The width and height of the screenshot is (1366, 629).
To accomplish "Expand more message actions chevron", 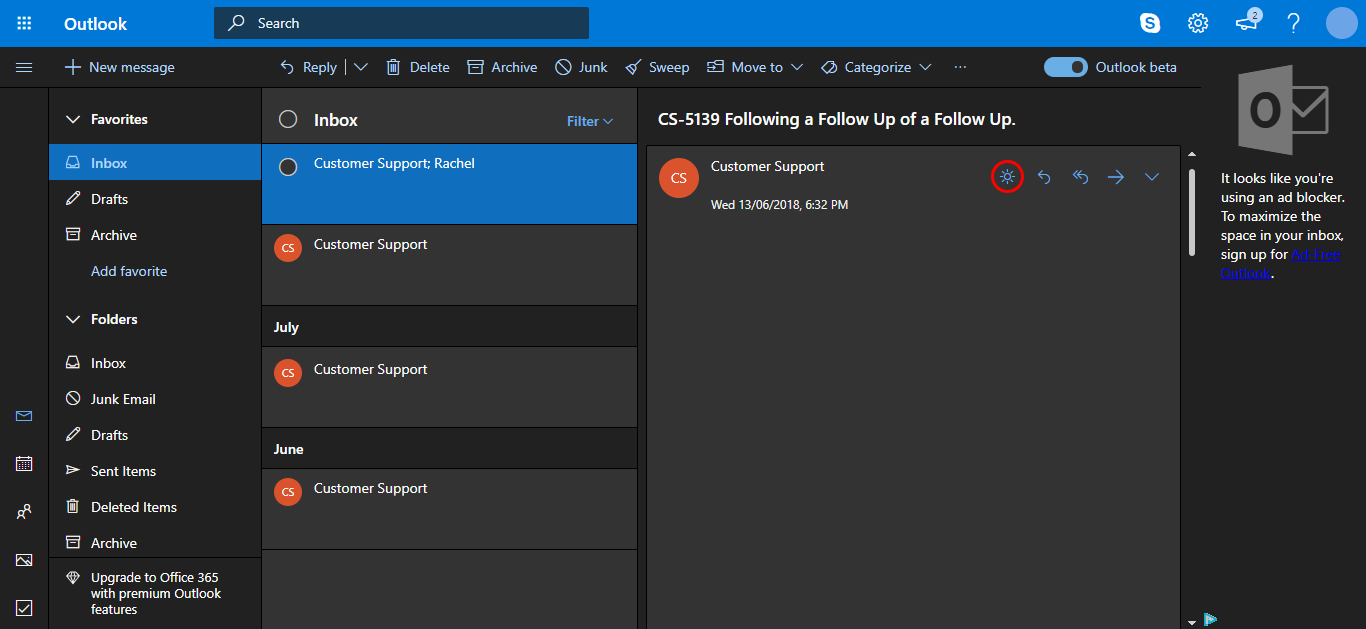I will tap(1152, 177).
